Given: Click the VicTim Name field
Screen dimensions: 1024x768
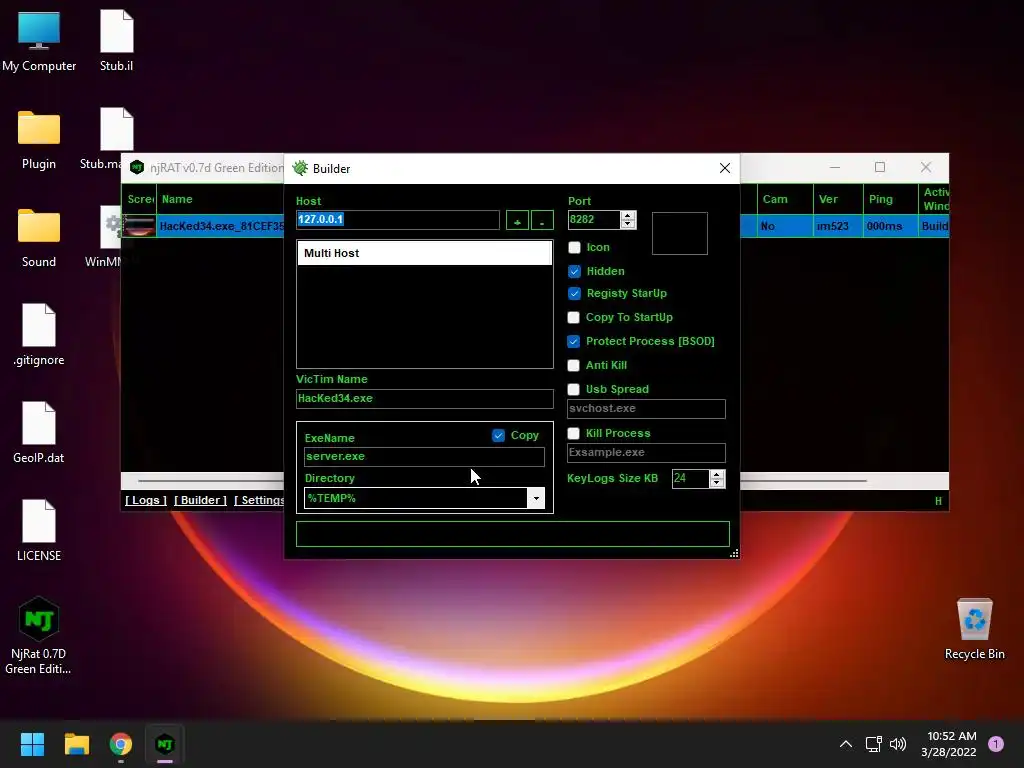Looking at the screenshot, I should 424,398.
